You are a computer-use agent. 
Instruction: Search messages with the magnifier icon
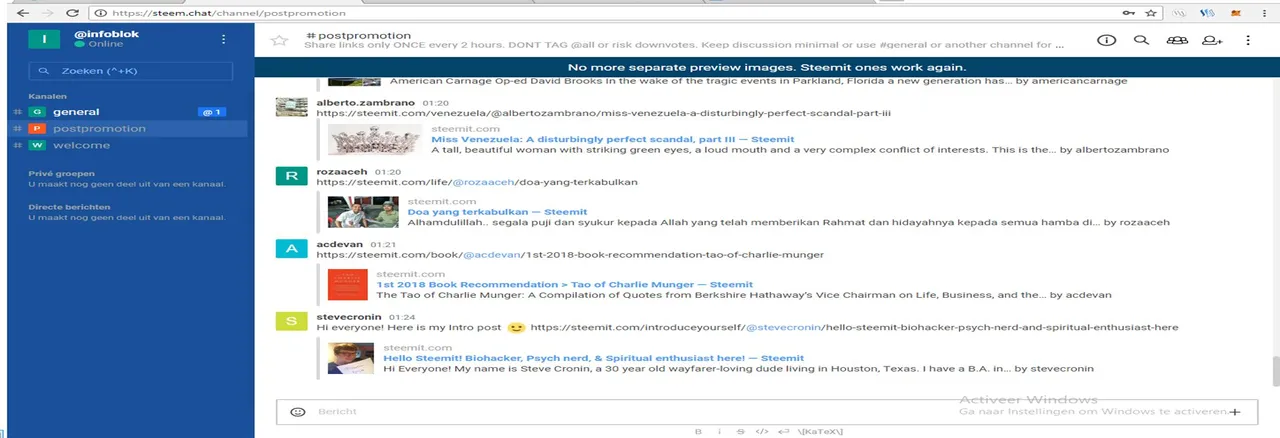[1141, 40]
